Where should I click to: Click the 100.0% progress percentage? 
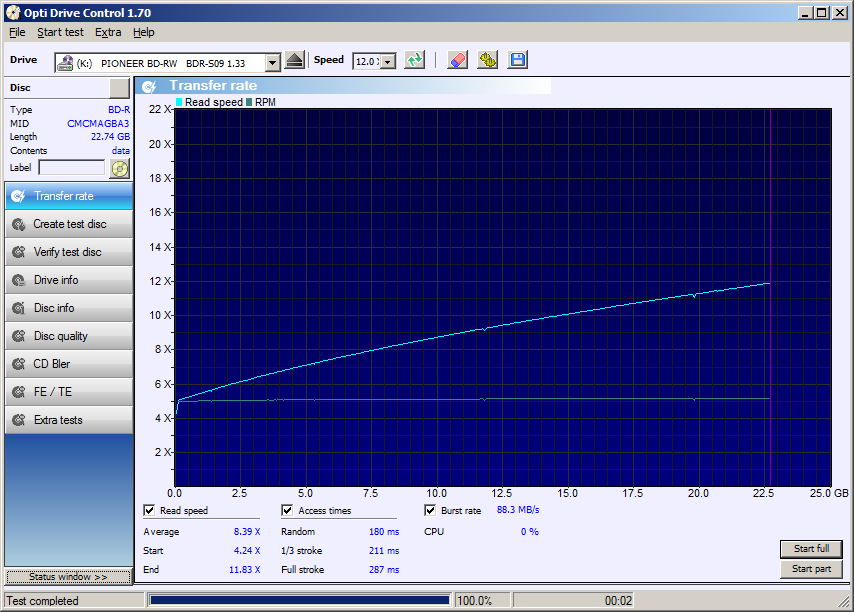(x=474, y=601)
